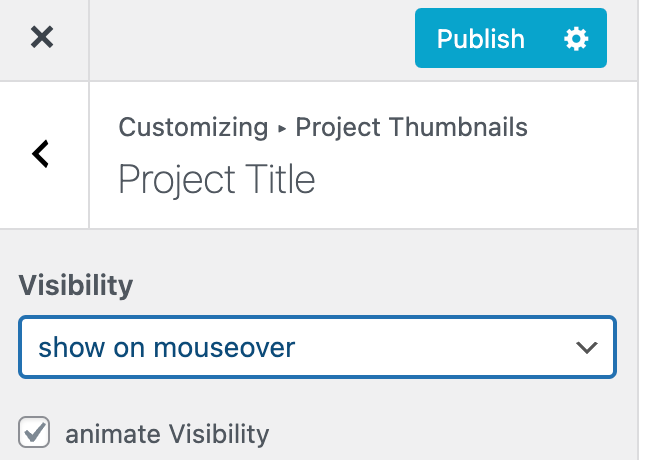The image size is (650, 460).
Task: Click the word "Visibility" in the checkbox label
Action: tap(218, 434)
